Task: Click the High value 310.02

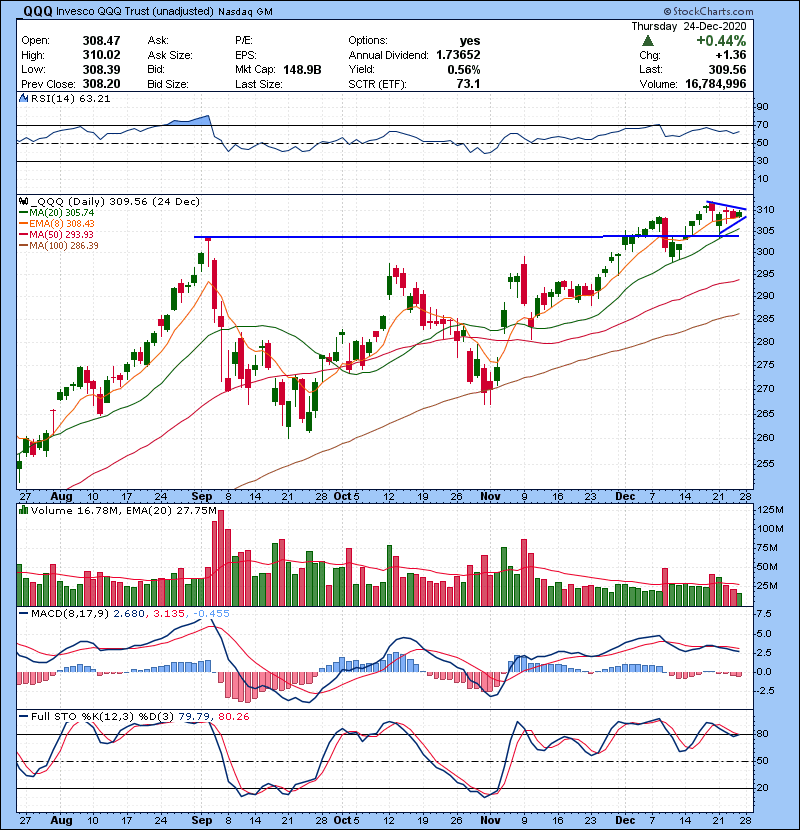Action: pos(101,55)
